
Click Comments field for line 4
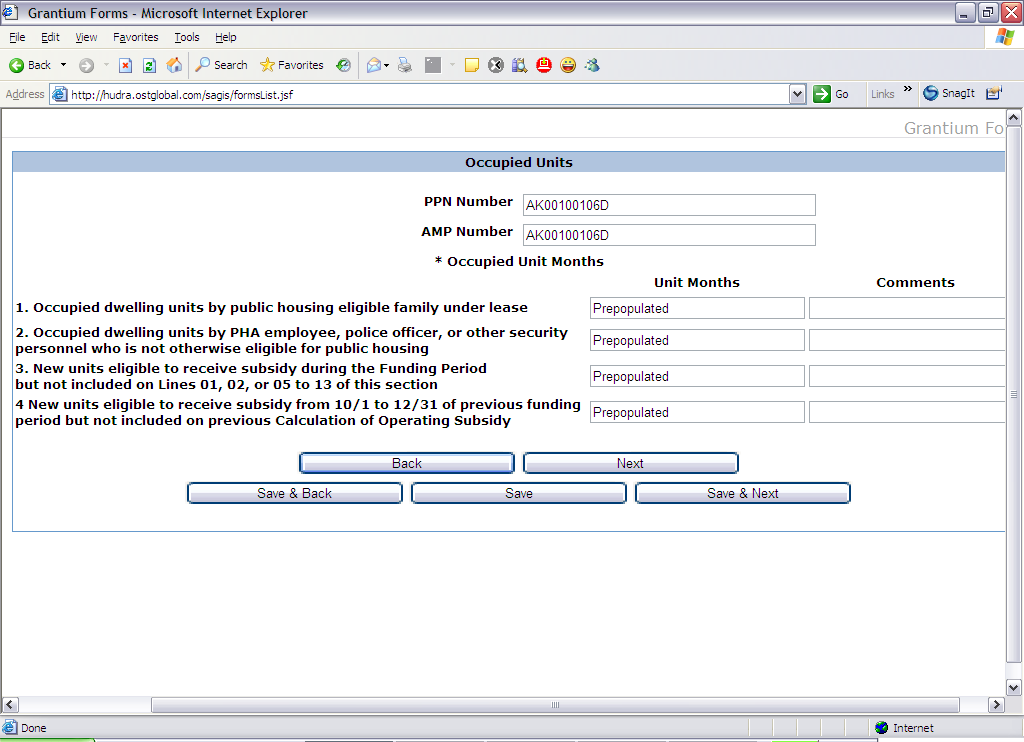[907, 412]
